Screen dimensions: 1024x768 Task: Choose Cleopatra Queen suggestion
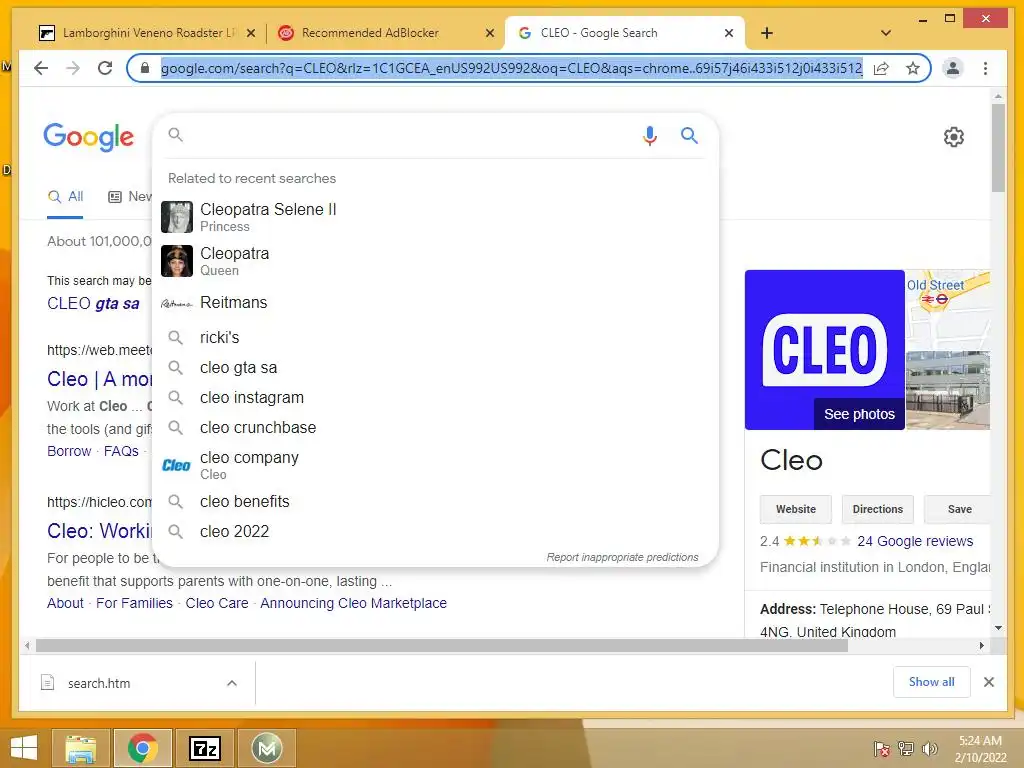coord(436,261)
